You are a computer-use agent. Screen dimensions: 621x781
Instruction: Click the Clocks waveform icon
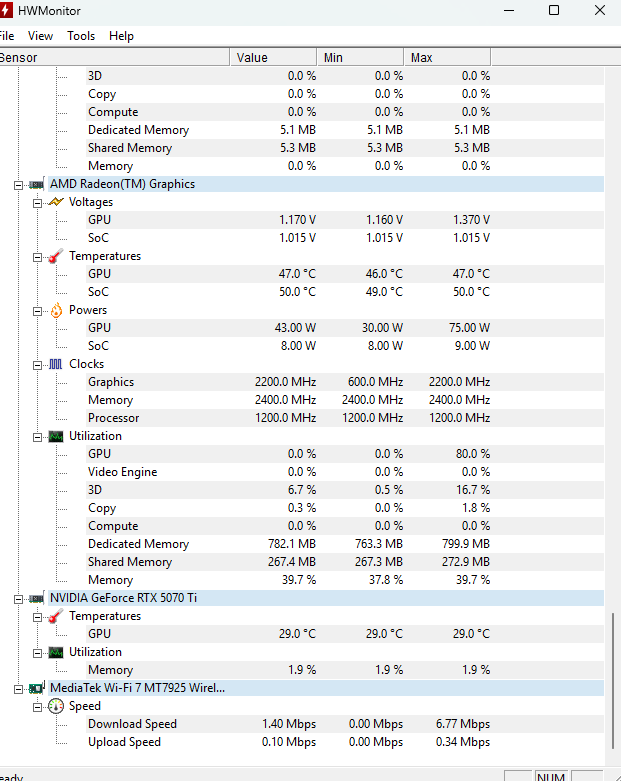coord(56,364)
